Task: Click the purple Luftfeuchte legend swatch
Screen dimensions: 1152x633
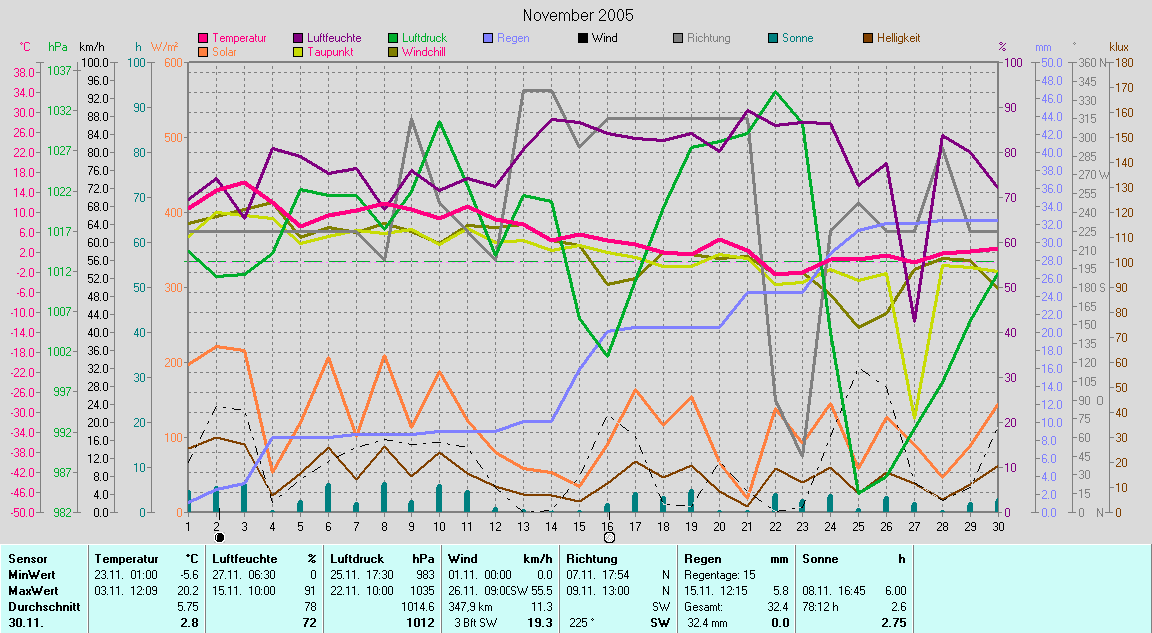Action: [299, 39]
